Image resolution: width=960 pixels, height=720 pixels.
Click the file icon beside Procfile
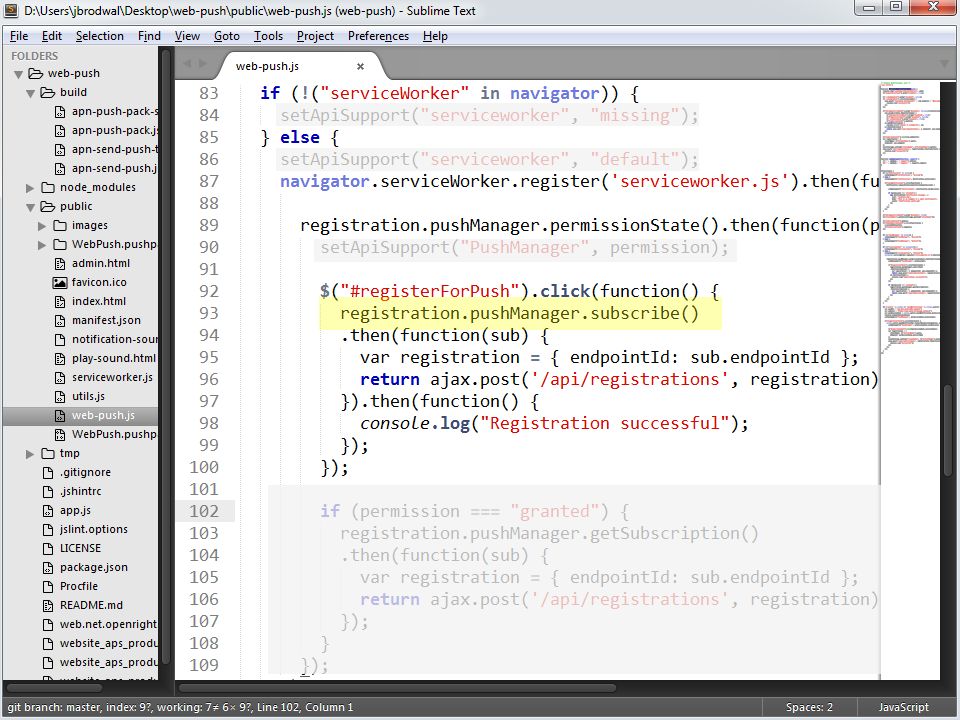[x=48, y=587]
